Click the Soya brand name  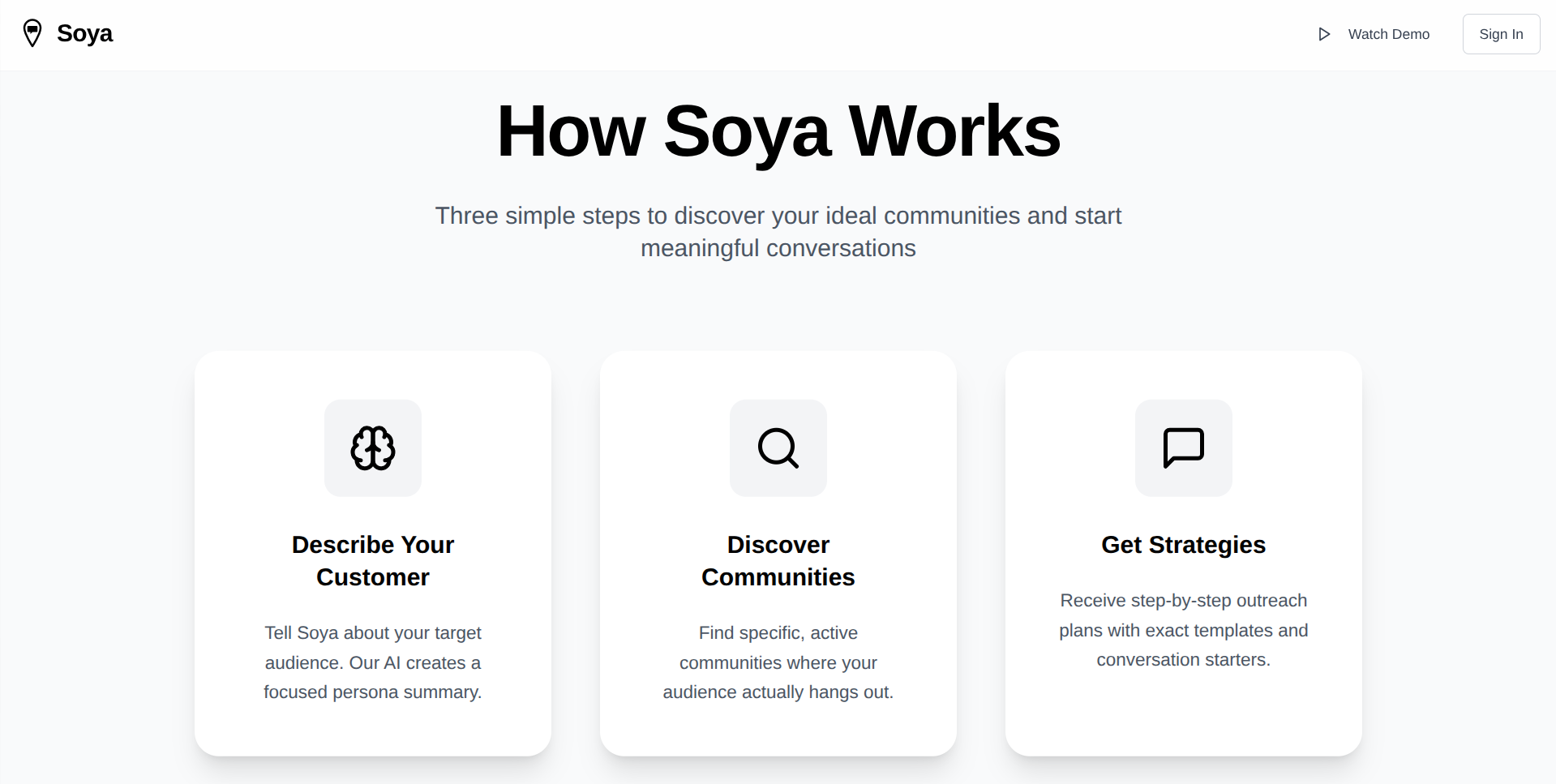(x=84, y=33)
